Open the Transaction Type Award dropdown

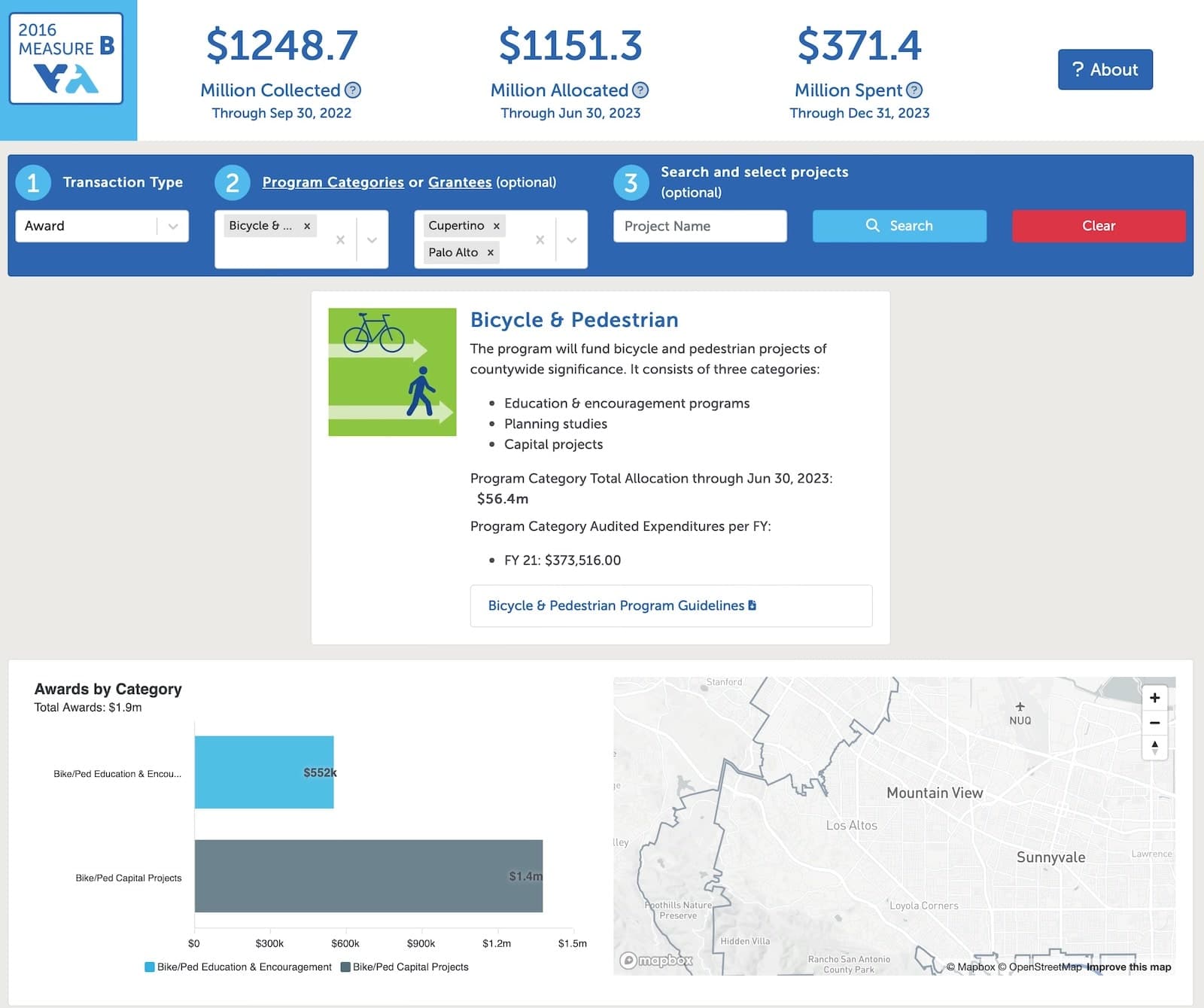coord(102,226)
